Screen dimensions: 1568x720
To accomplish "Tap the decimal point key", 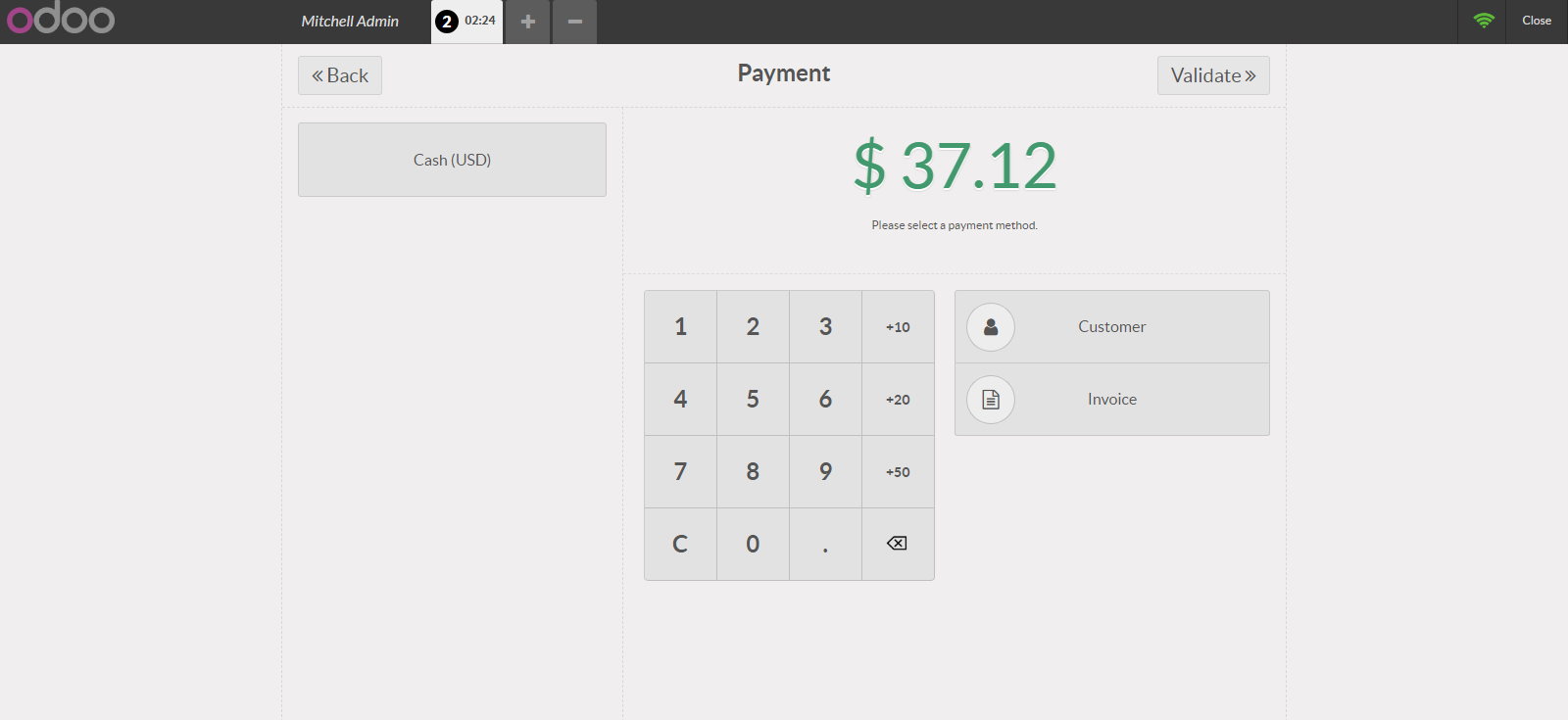I will tap(825, 544).
